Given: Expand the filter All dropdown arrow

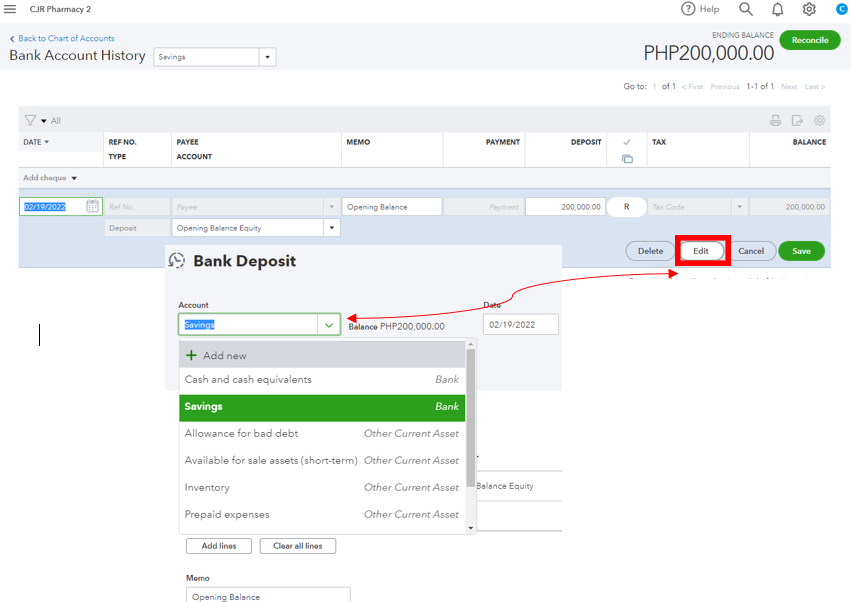Looking at the screenshot, I should coord(44,121).
